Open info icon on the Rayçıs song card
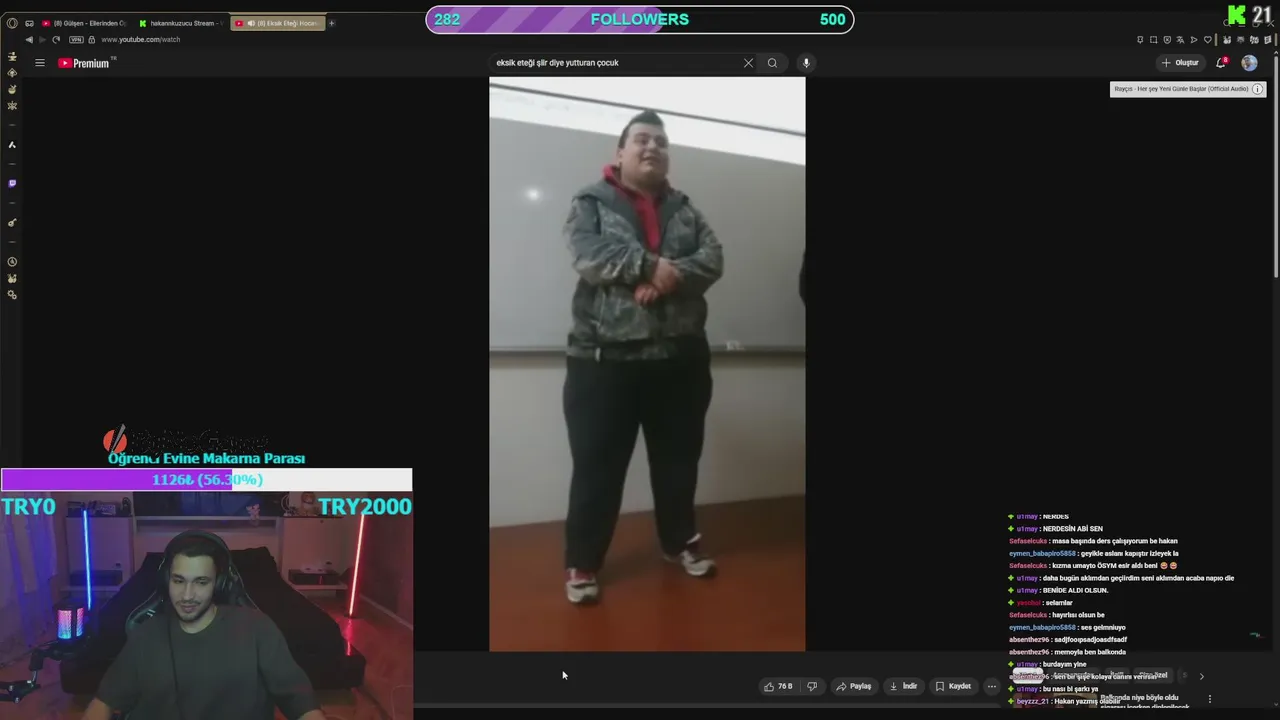Screen dimensions: 1280x720 1258,89
